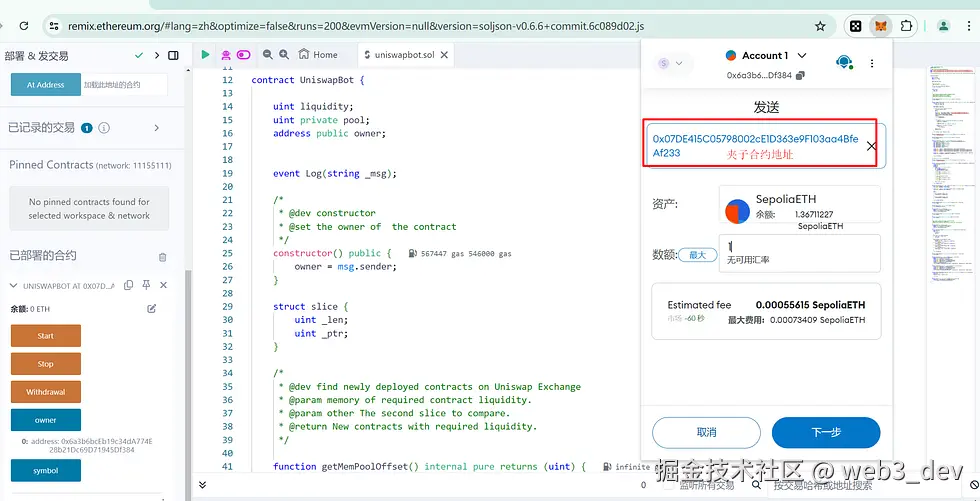
Task: Open the browser extensions puzzle icon
Action: (906, 26)
